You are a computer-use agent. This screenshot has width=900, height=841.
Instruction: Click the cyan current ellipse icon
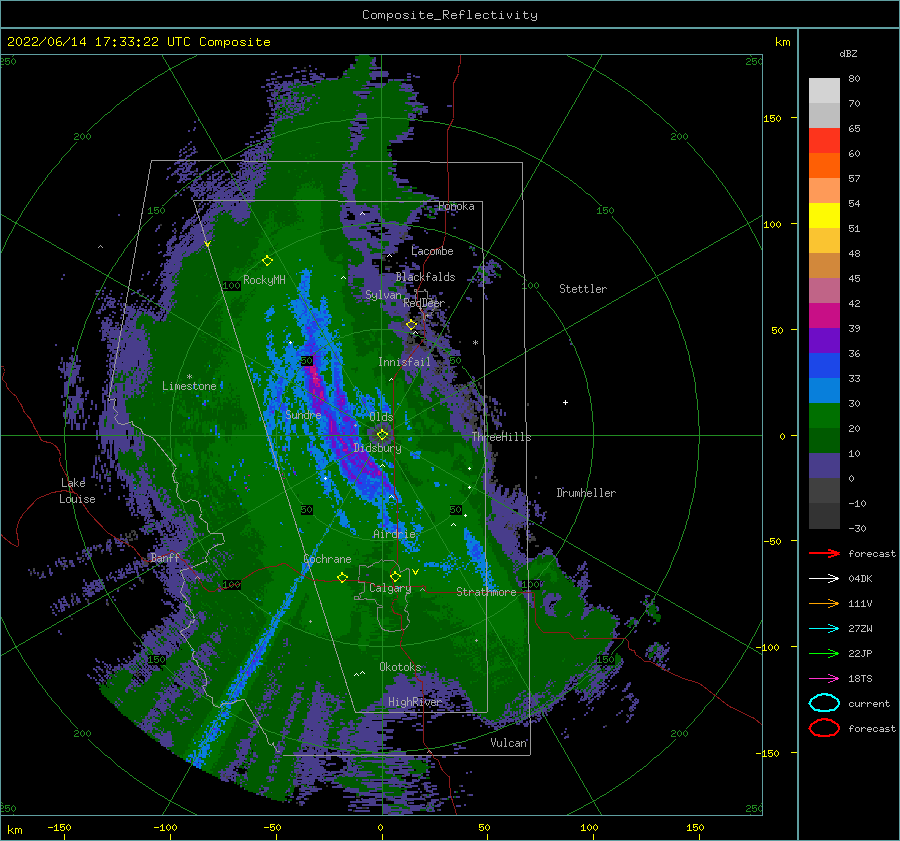tap(824, 703)
